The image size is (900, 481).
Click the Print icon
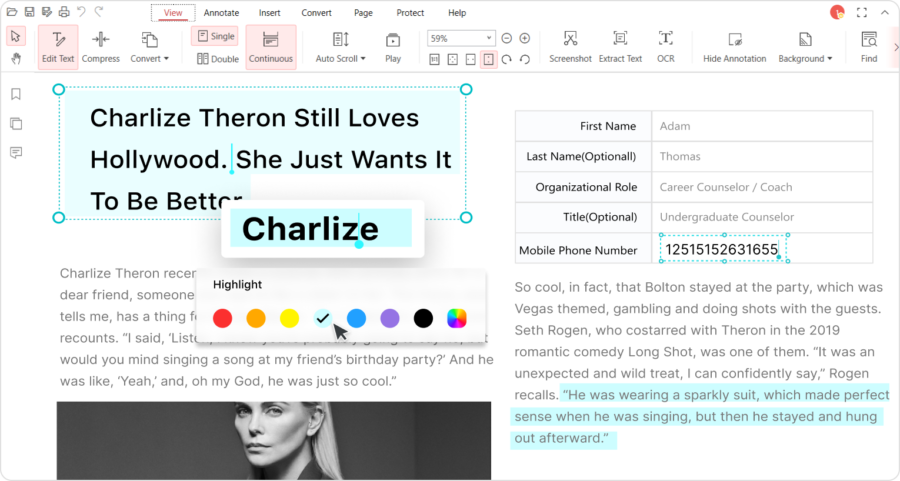(64, 11)
